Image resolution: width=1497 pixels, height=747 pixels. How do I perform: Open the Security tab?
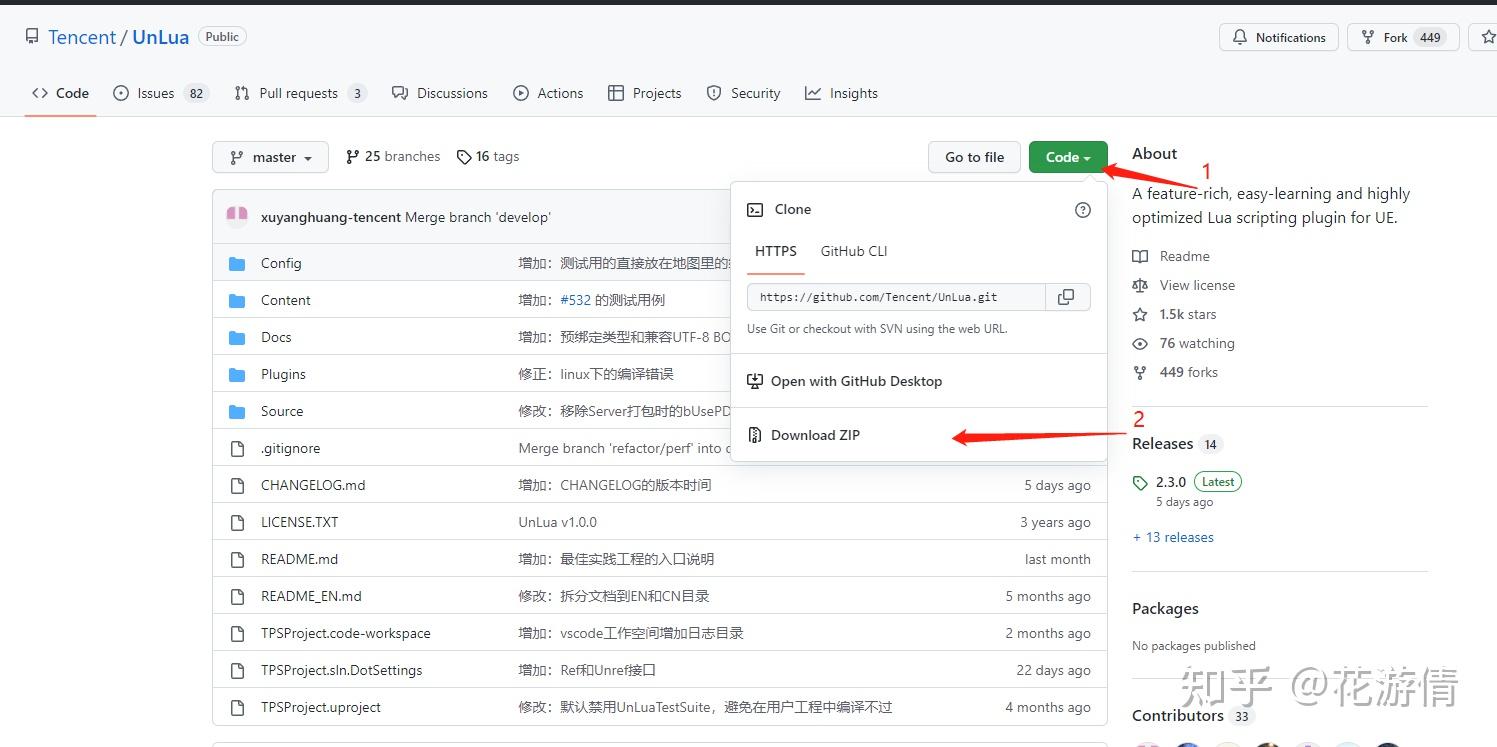pos(743,94)
